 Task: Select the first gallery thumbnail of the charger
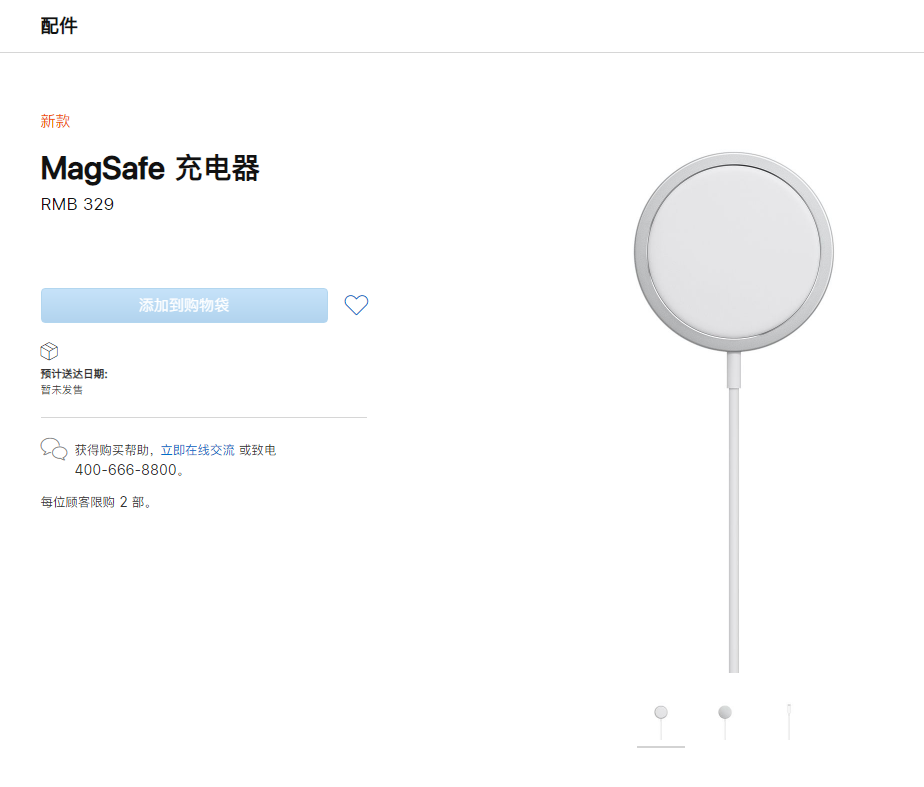(x=660, y=716)
